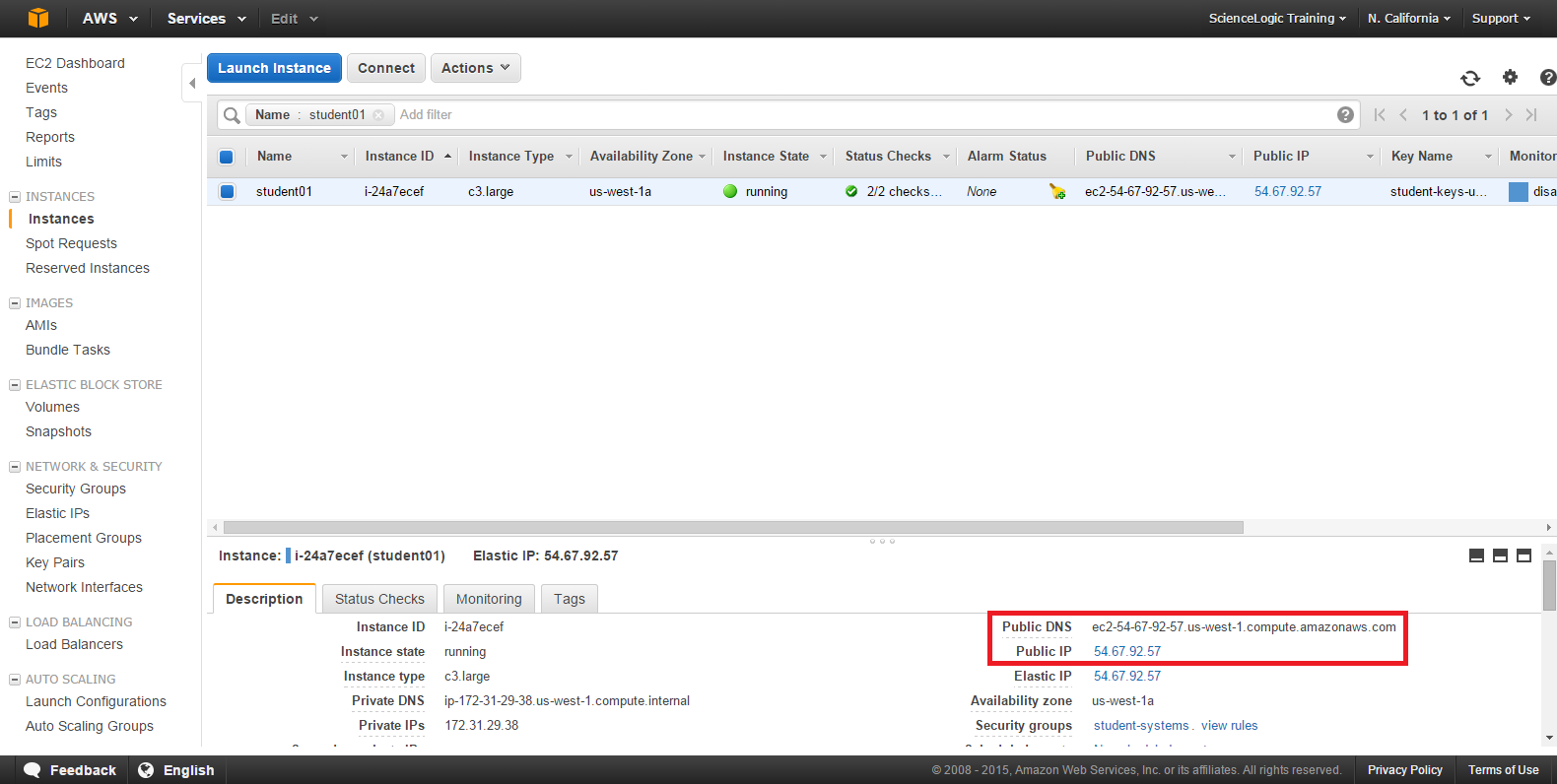Open EC2 Dashboard in the sidebar
This screenshot has width=1557, height=784.
click(75, 63)
